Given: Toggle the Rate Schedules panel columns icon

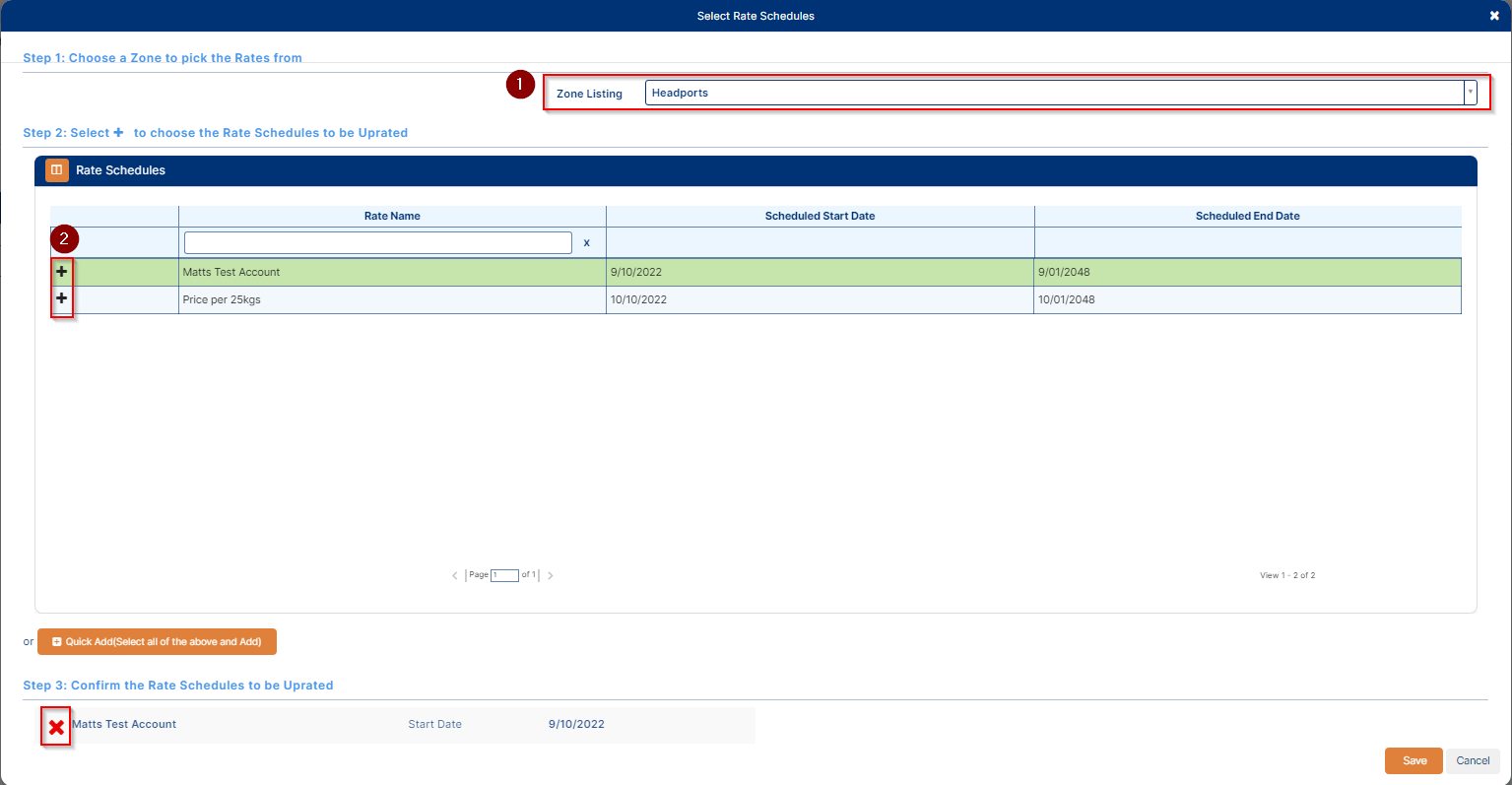Looking at the screenshot, I should (57, 170).
